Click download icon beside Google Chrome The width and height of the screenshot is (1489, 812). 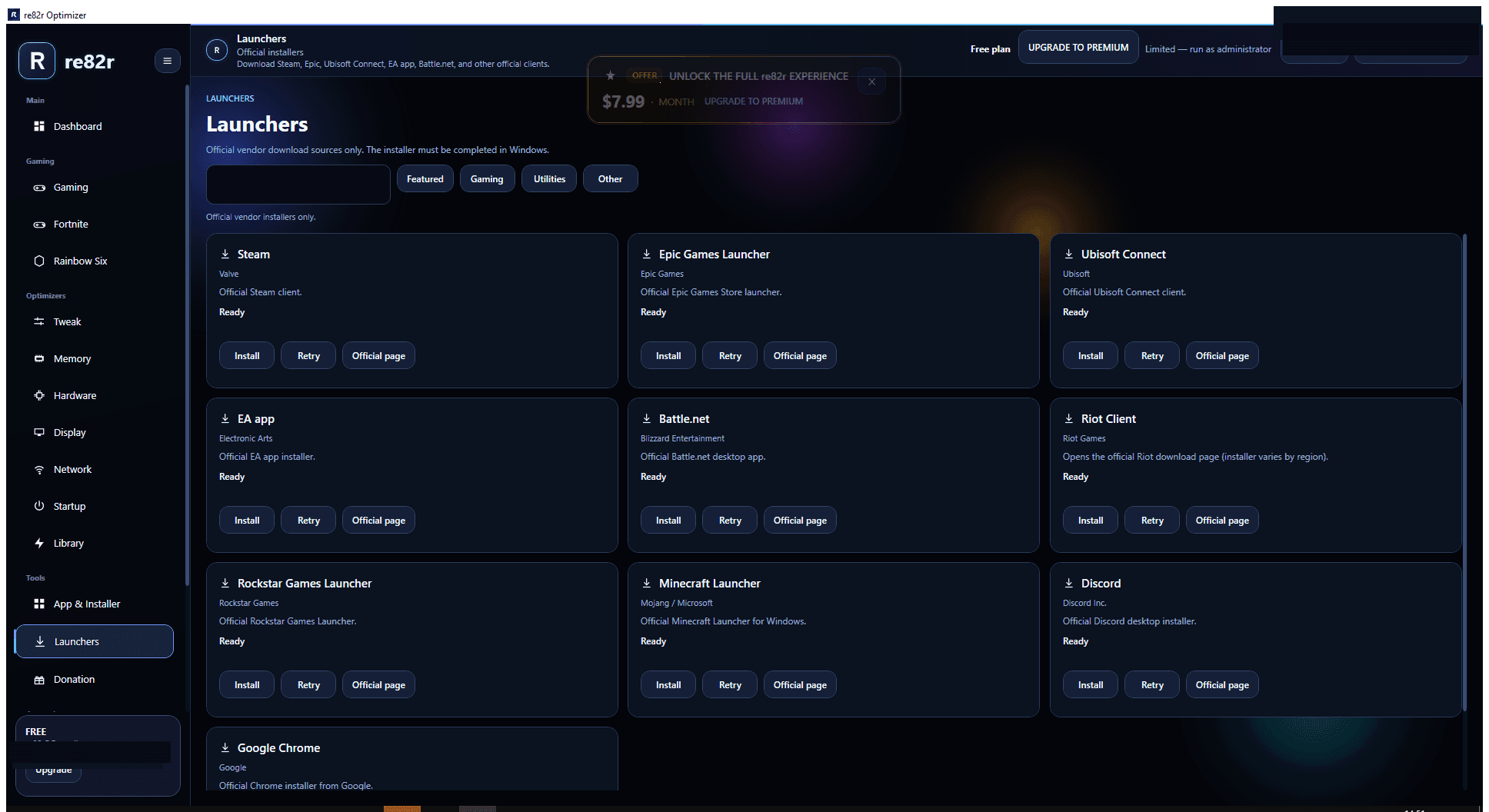[225, 747]
